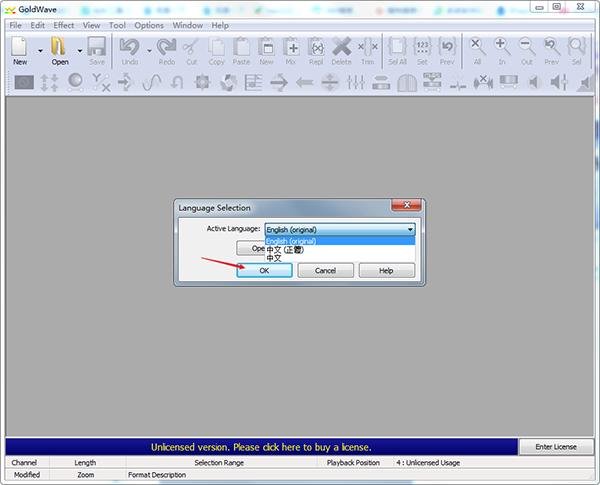Confirm language with the OK button
The width and height of the screenshot is (600, 485).
pos(264,271)
